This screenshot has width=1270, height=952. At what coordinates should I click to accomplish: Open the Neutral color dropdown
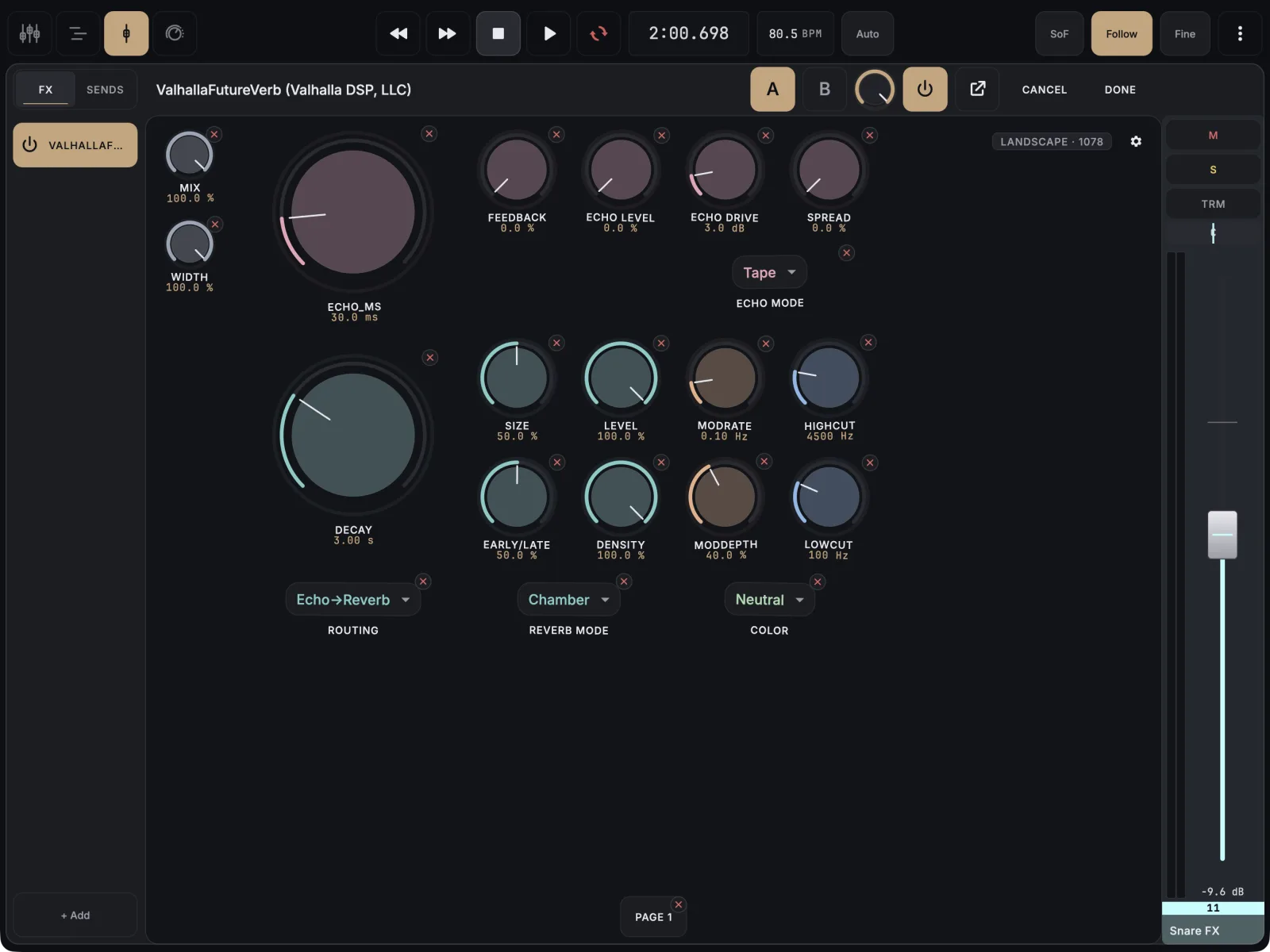(769, 600)
